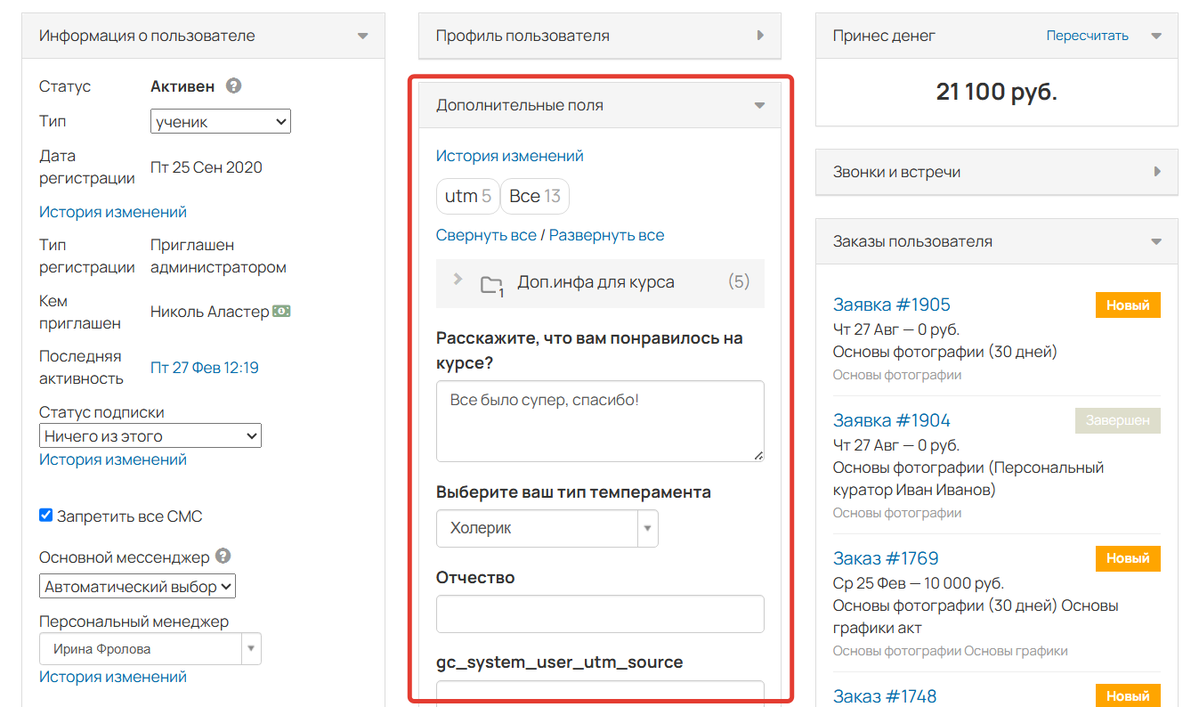Collapse the Информация о пользователе panel

(x=362, y=36)
